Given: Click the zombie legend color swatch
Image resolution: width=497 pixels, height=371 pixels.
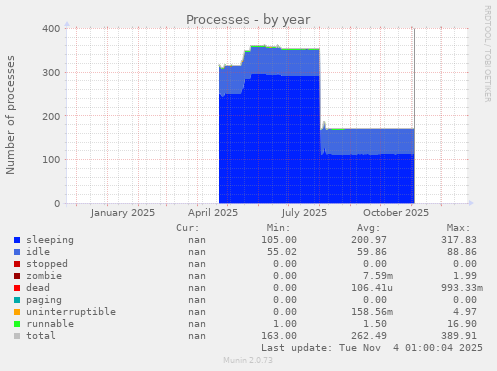Looking at the screenshot, I should click(17, 276).
